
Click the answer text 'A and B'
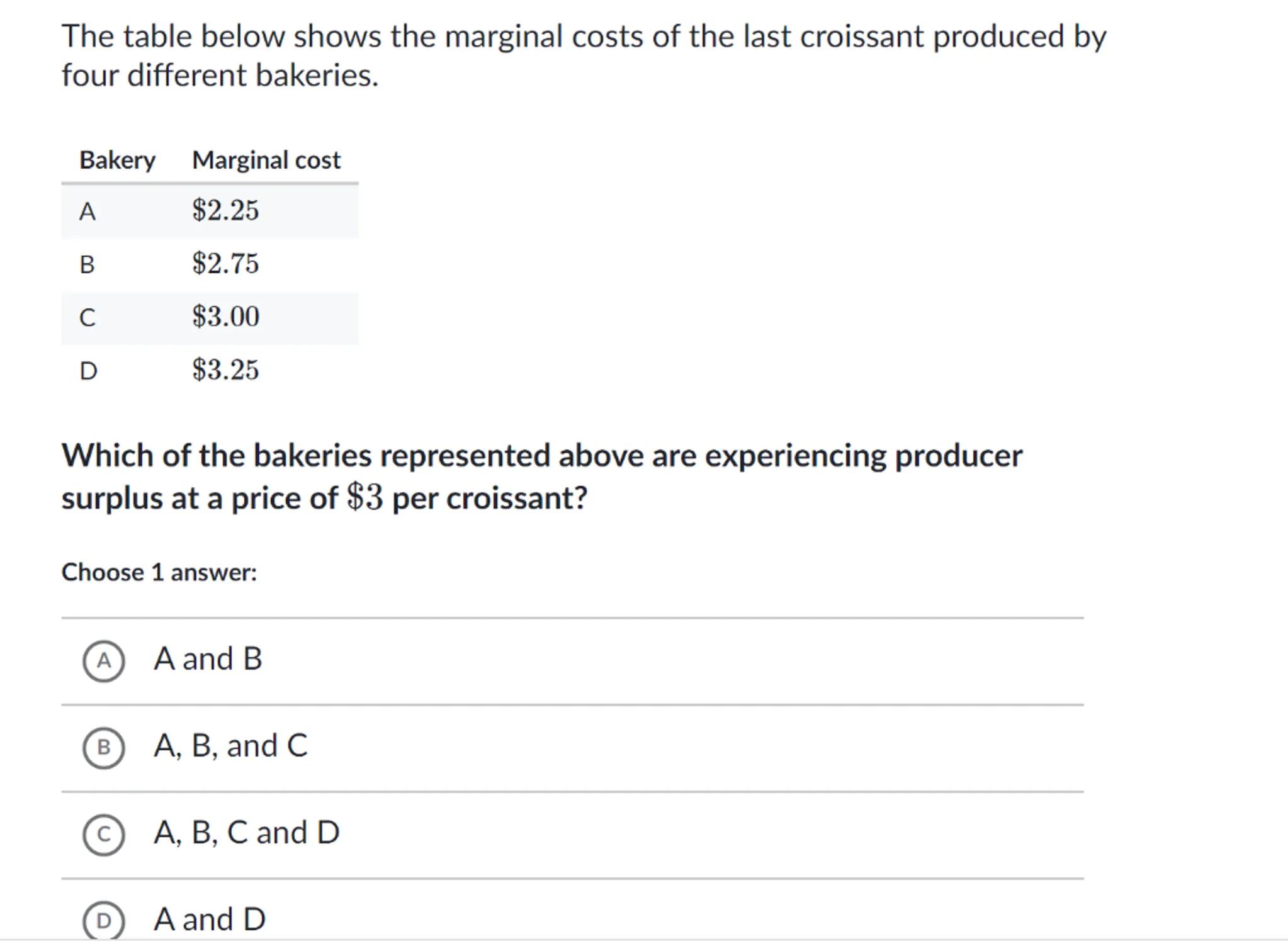click(x=208, y=659)
